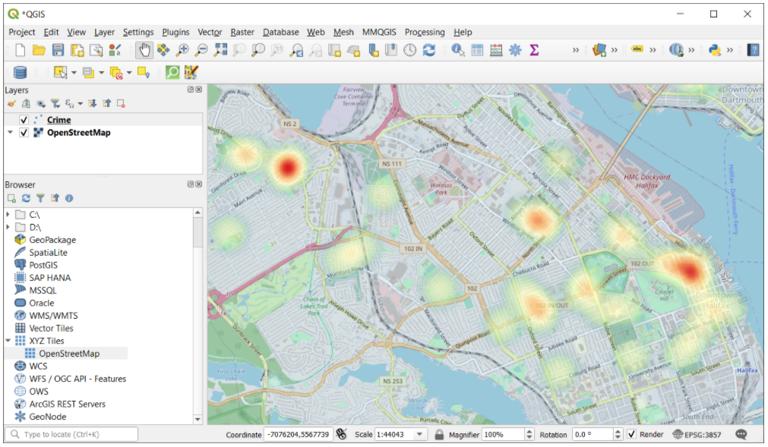Image resolution: width=768 pixels, height=447 pixels.
Task: Click the green magnifier plugin icon
Action: (x=172, y=72)
